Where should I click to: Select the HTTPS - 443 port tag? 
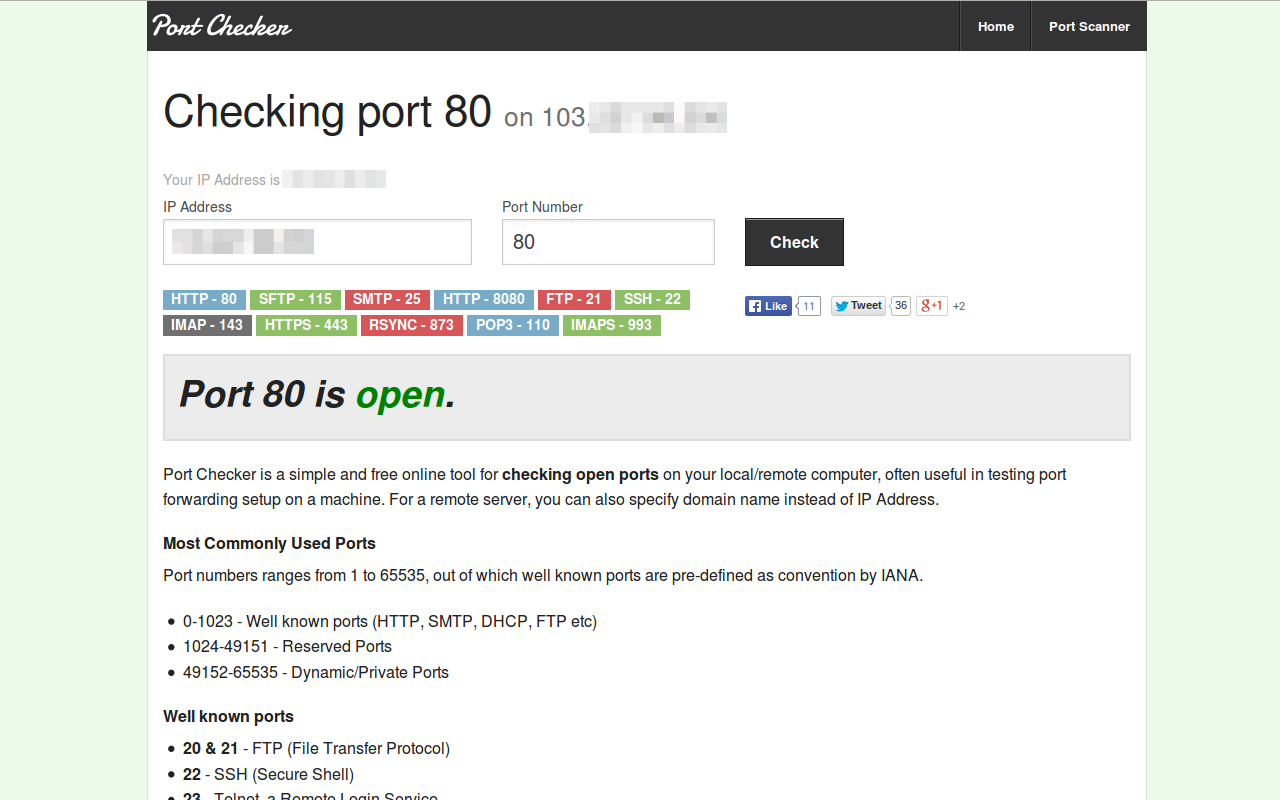click(306, 325)
